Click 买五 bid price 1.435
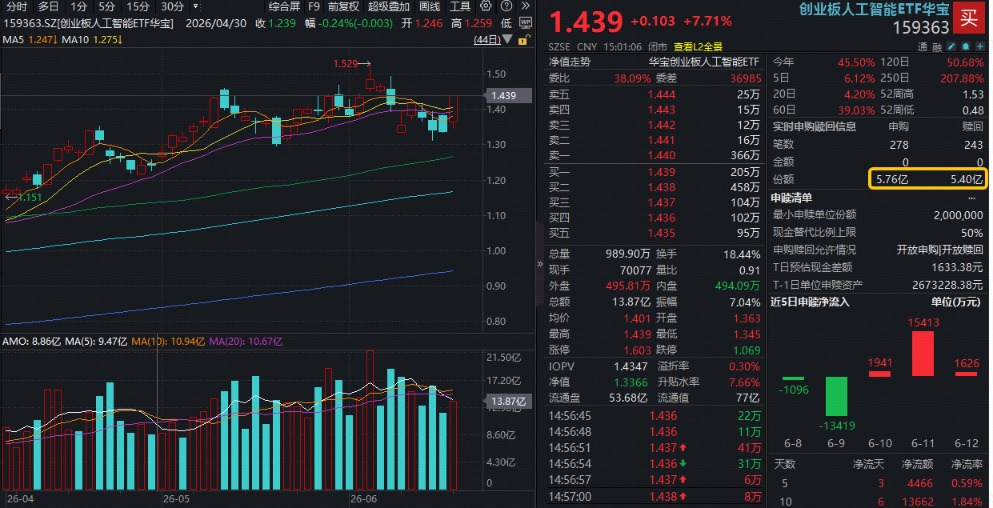Screen dimensions: 993x508 (661, 233)
